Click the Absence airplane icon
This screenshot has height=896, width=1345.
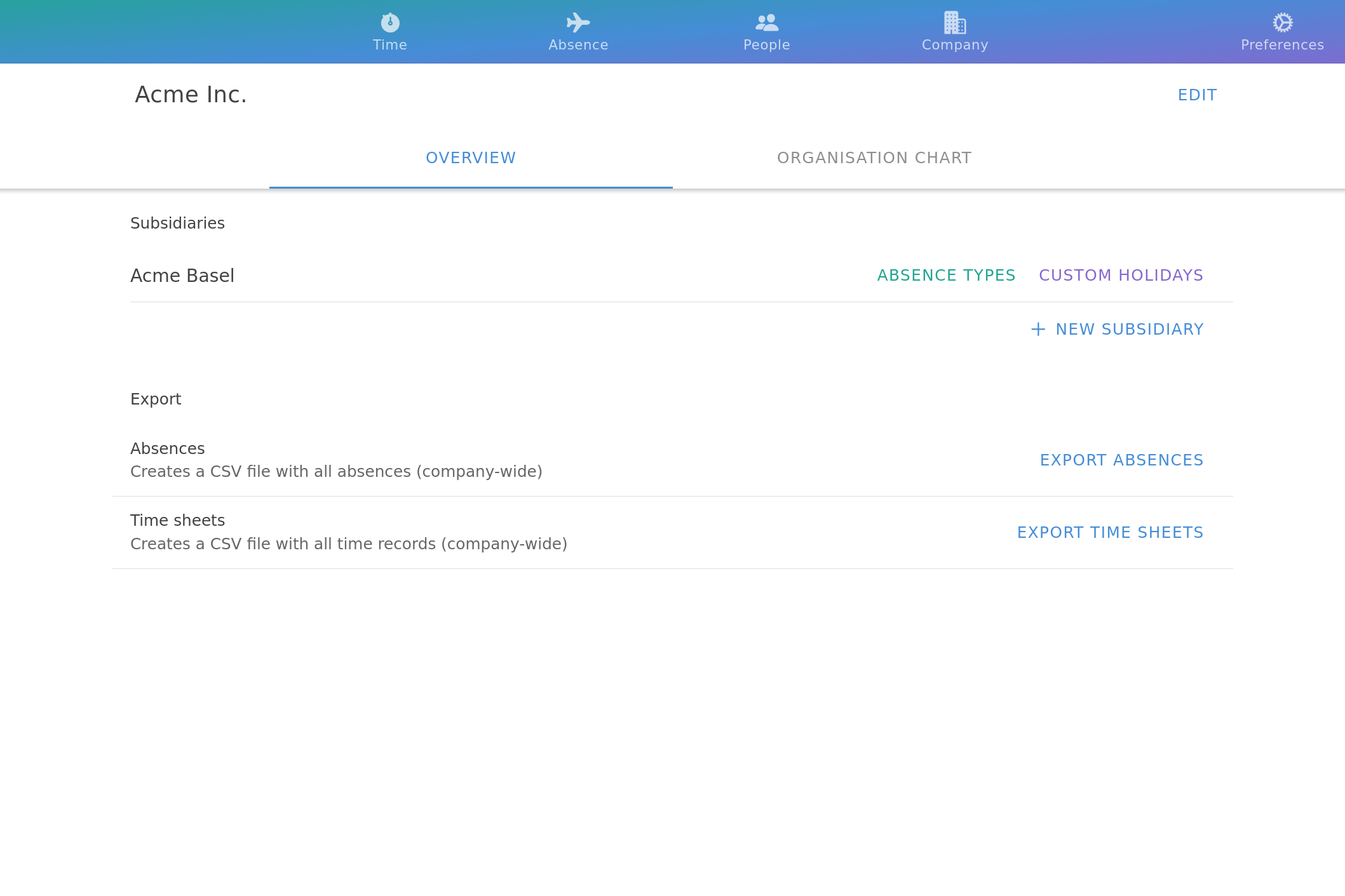(578, 23)
